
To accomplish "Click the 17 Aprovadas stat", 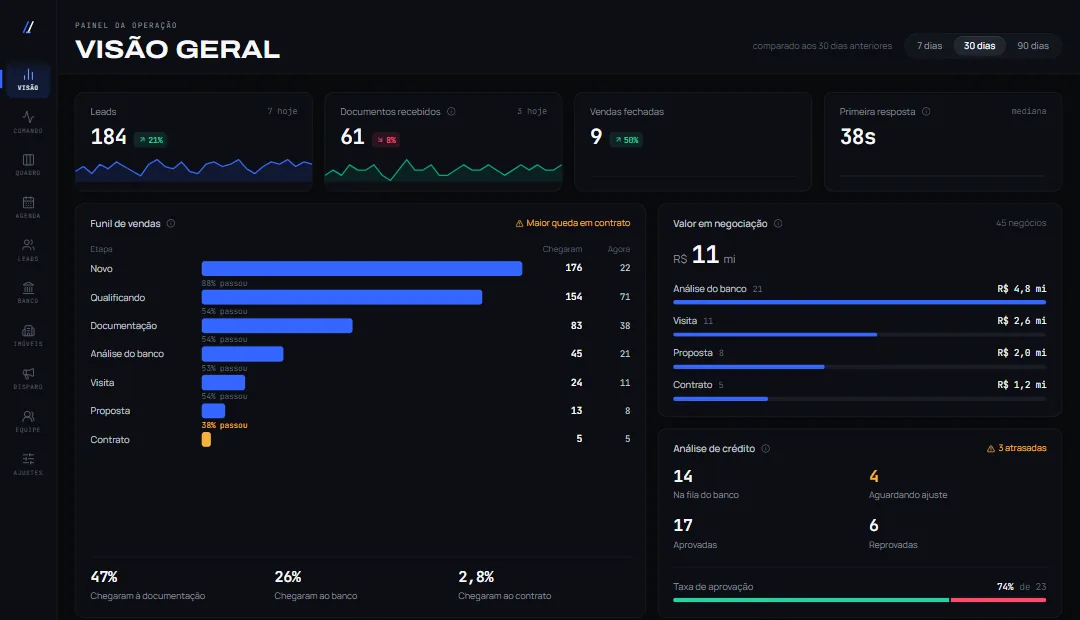I will point(695,534).
